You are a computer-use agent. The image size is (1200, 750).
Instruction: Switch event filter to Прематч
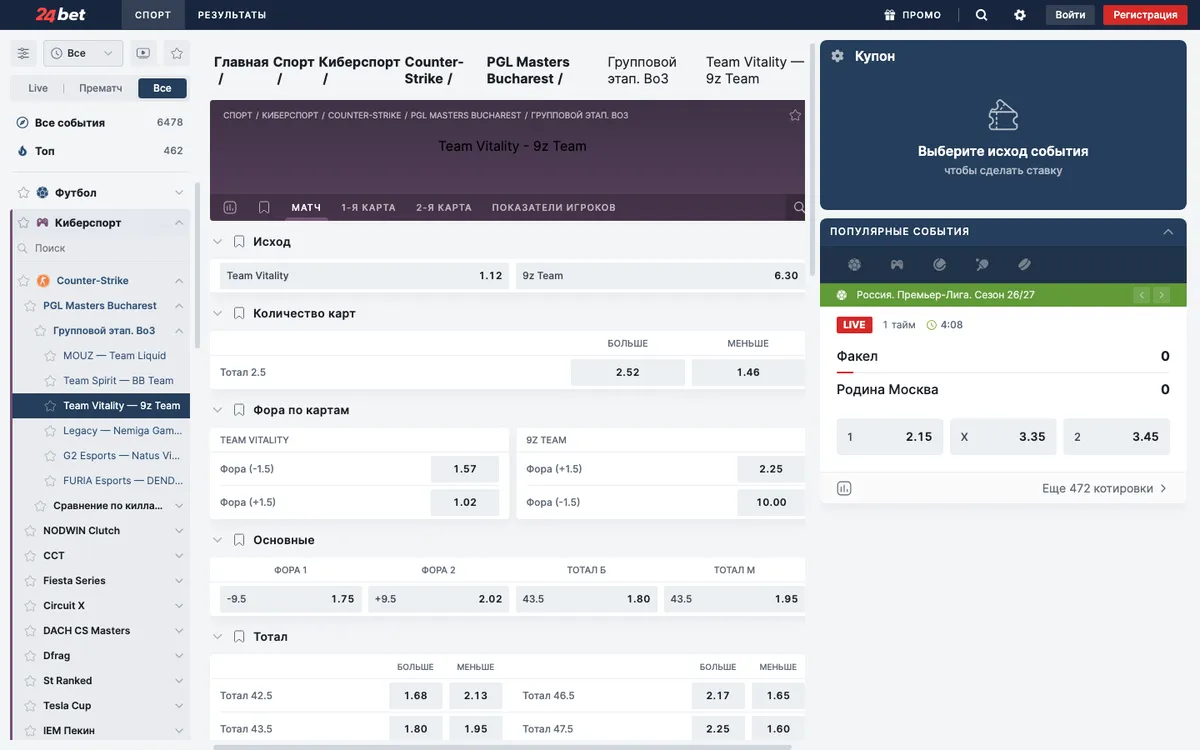click(100, 88)
